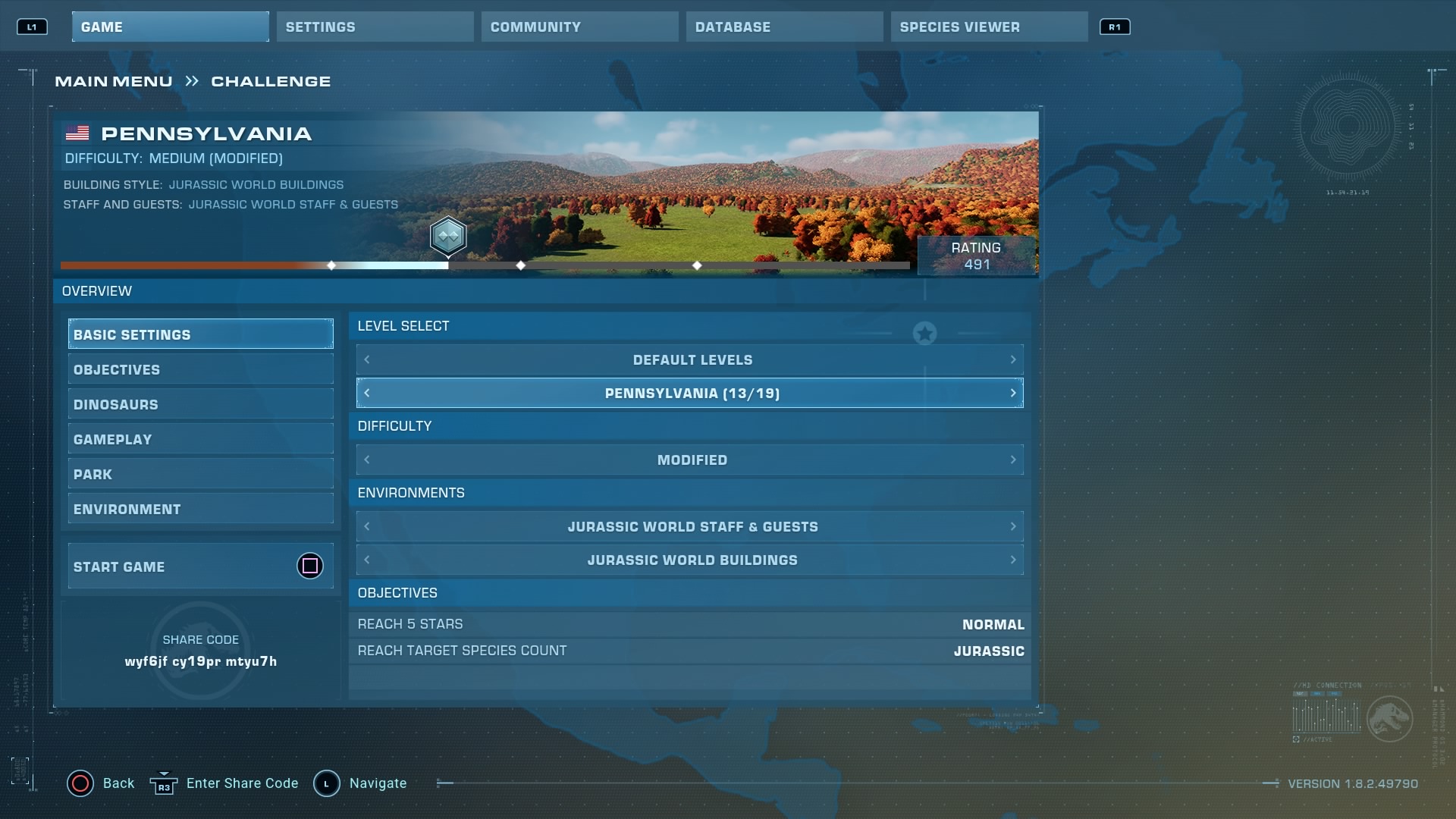Click the square button icon on Start Game
This screenshot has height=819, width=1456.
(310, 566)
